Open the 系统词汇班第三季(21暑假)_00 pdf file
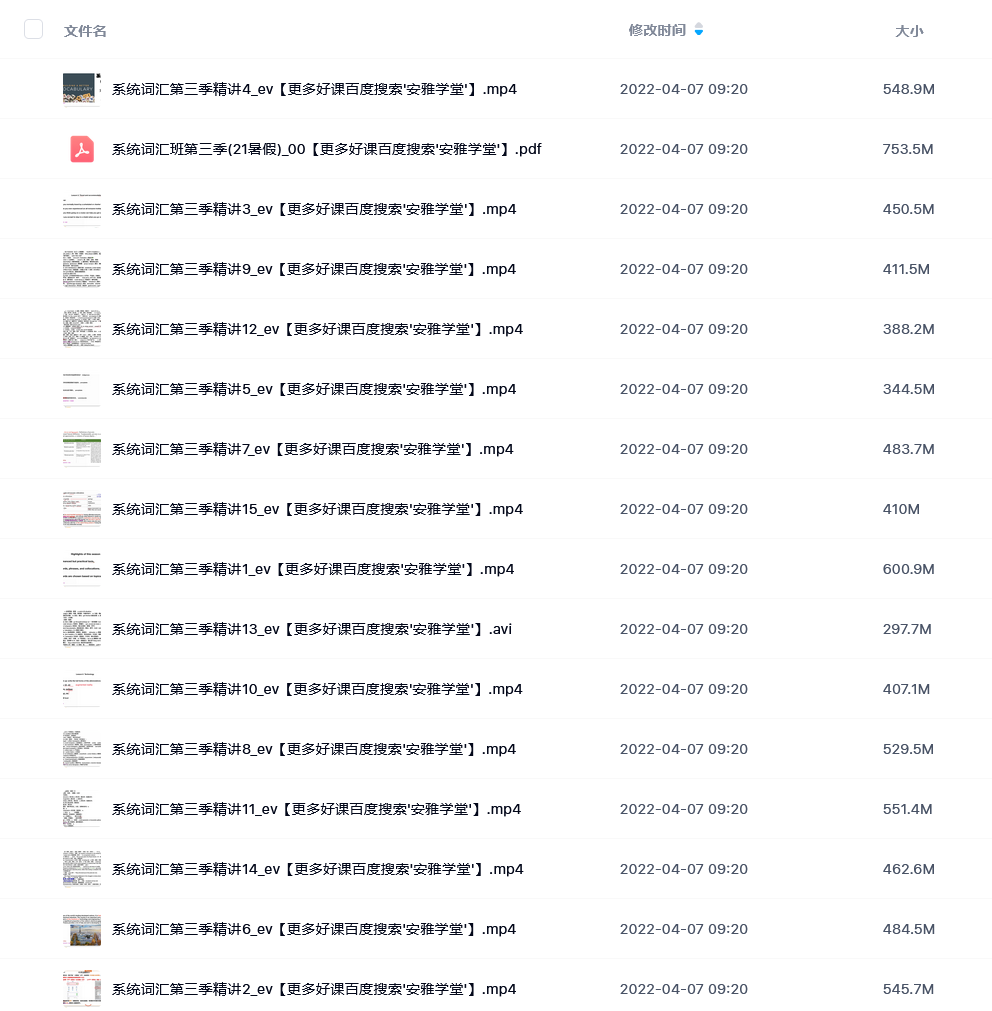This screenshot has height=1011, width=992. [326, 149]
